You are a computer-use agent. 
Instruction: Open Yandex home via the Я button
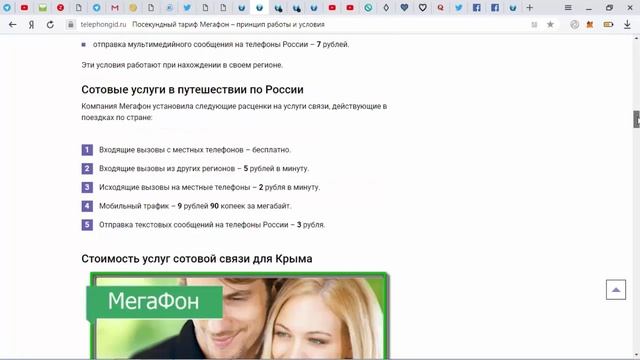pyautogui.click(x=31, y=24)
